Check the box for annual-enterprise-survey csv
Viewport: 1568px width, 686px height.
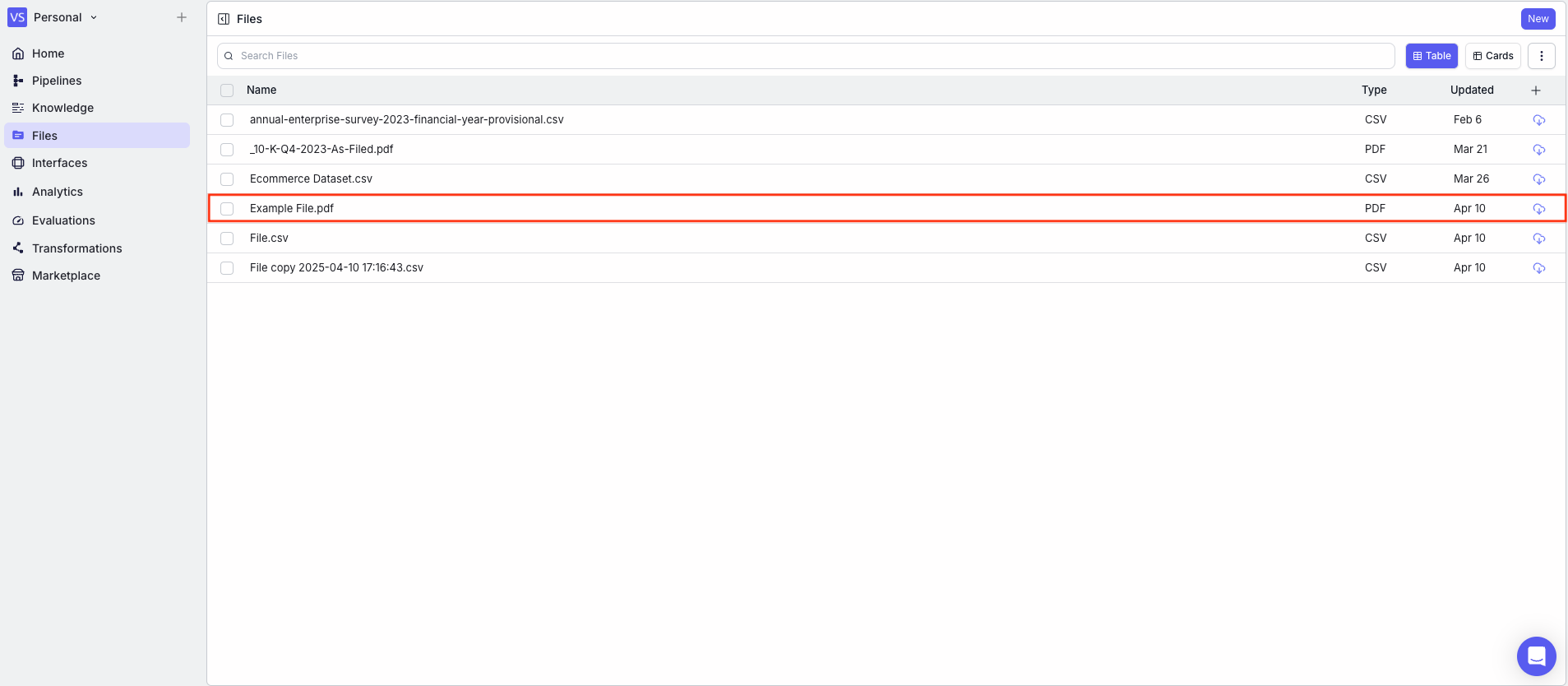tap(227, 120)
